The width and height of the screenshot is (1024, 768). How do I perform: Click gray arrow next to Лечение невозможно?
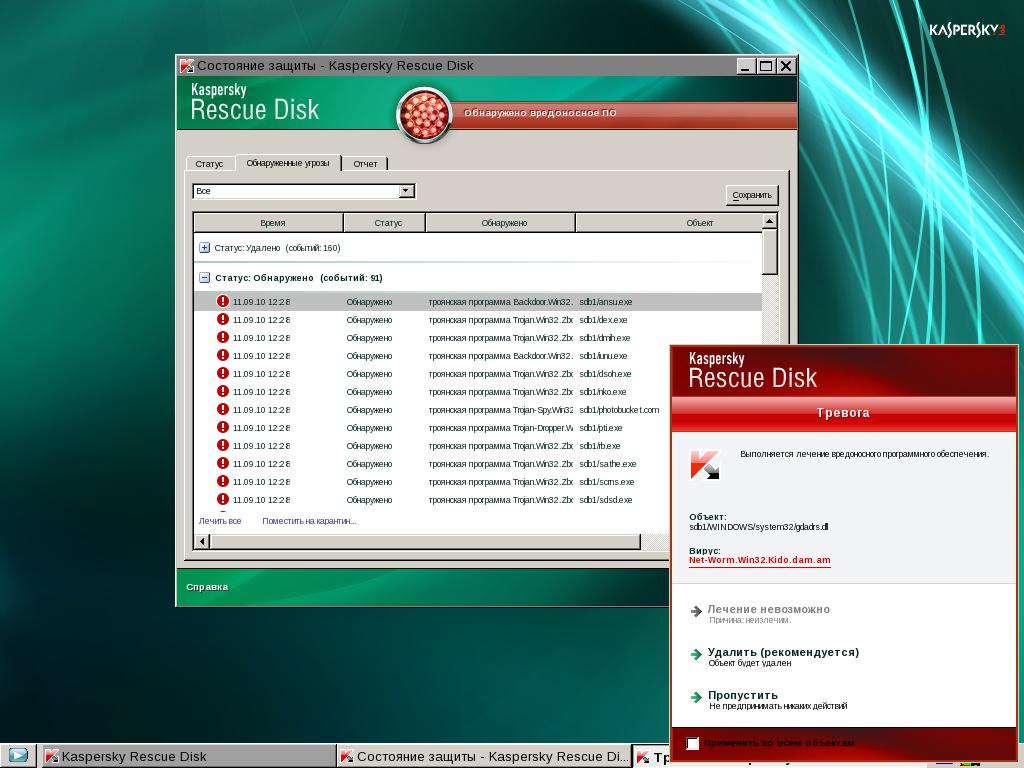tap(696, 611)
